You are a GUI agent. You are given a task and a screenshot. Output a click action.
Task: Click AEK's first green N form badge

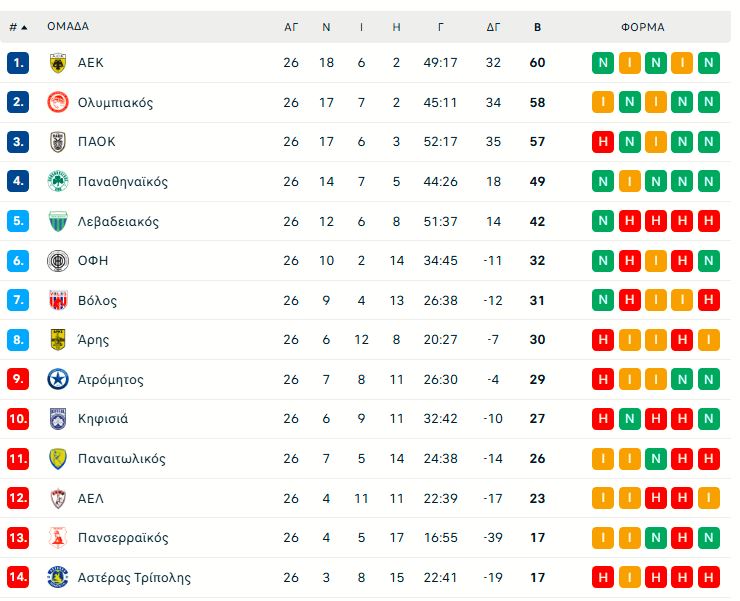[603, 63]
